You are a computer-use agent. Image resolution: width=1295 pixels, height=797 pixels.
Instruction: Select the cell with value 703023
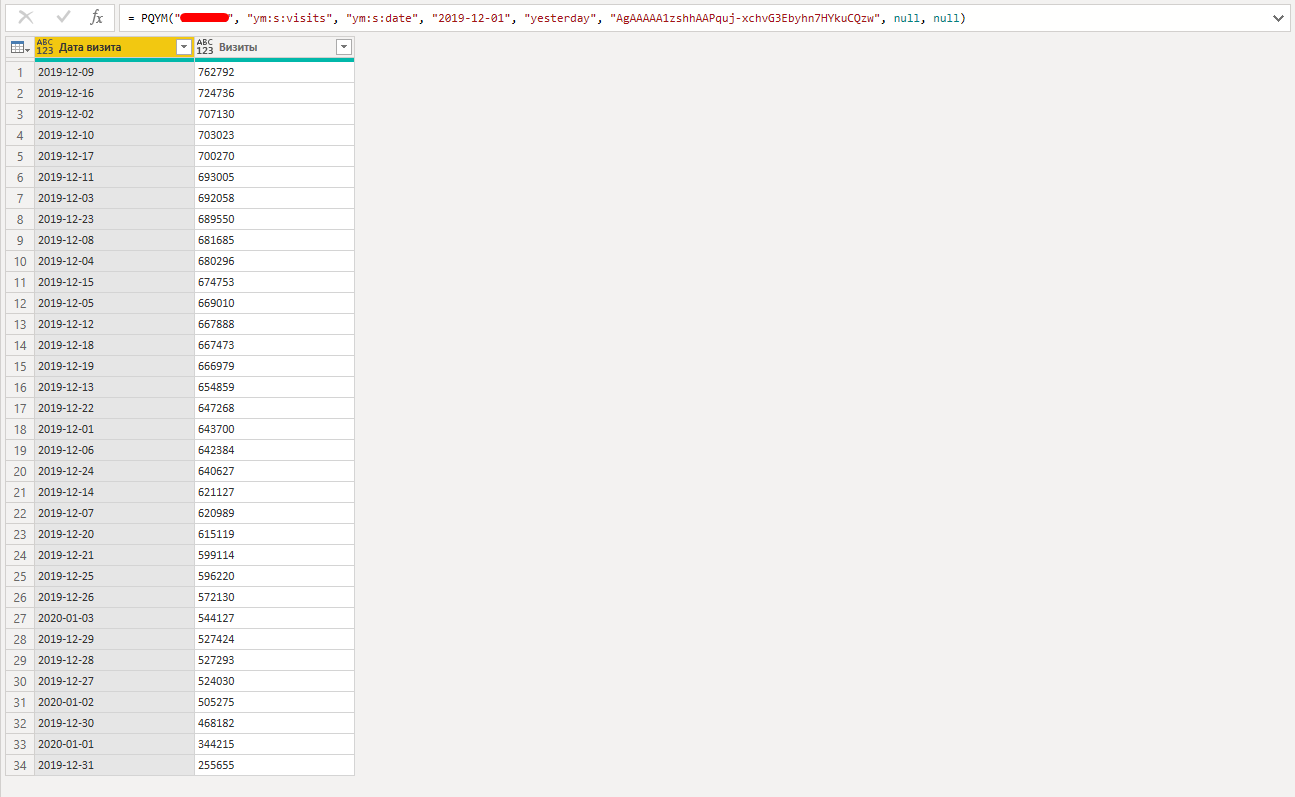point(274,135)
